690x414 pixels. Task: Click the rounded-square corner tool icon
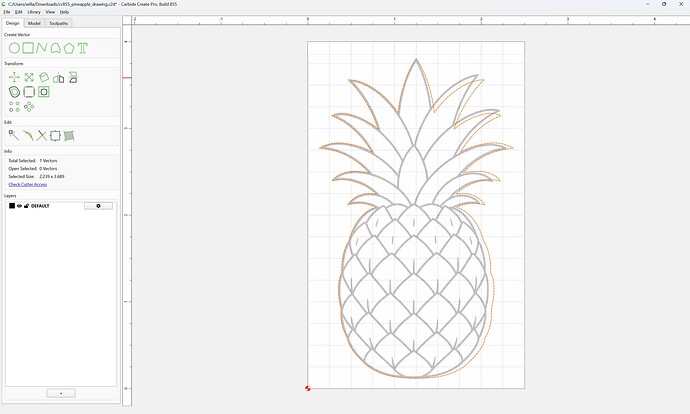29,92
